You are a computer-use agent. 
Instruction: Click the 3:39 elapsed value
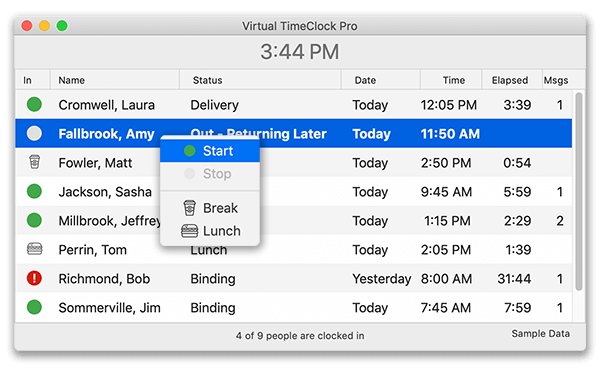click(517, 105)
